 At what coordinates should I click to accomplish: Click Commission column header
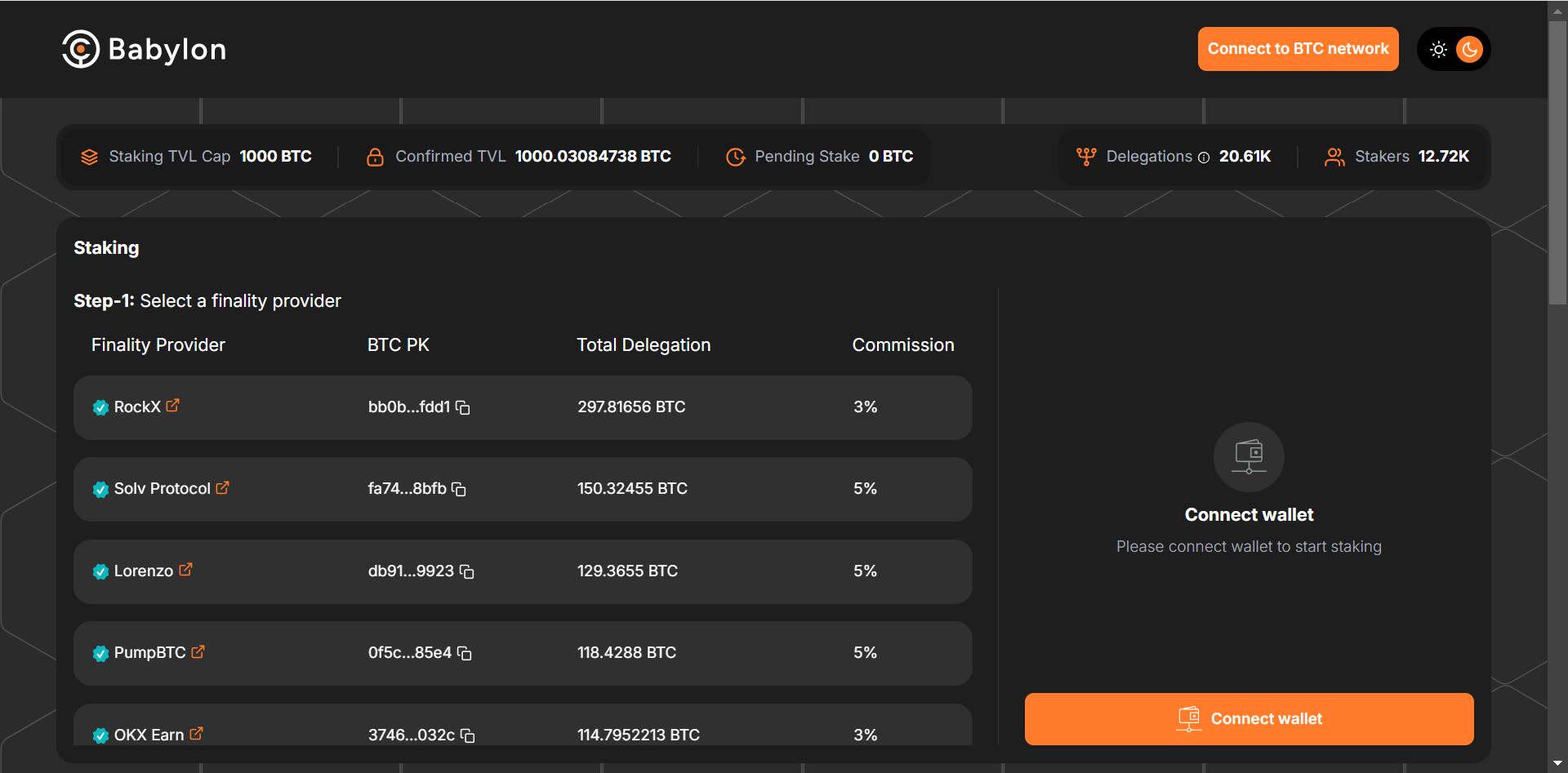click(903, 344)
